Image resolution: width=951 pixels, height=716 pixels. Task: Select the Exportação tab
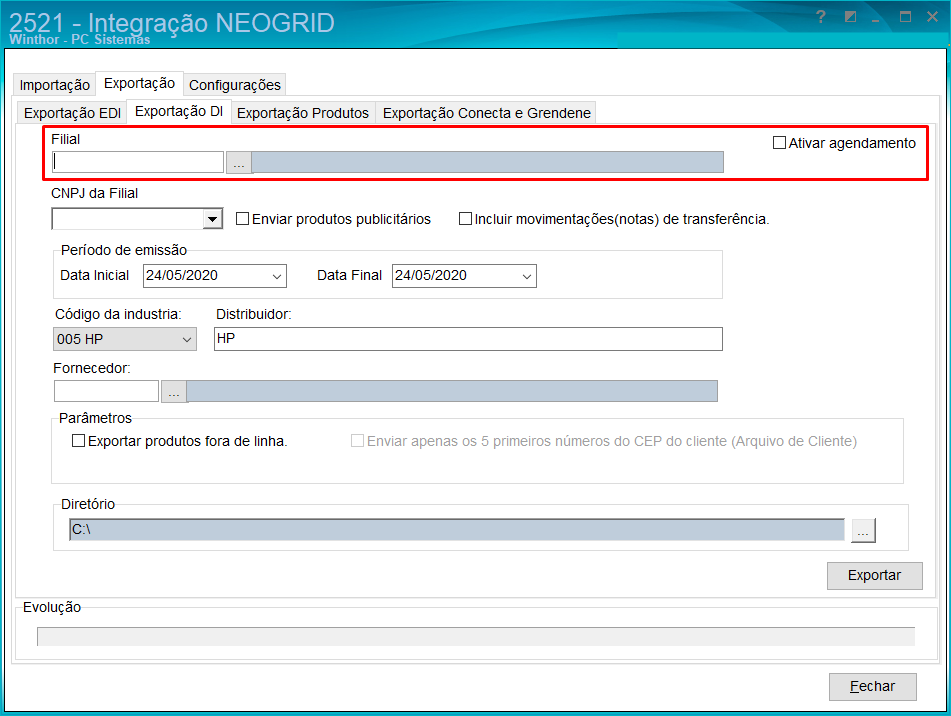(139, 83)
